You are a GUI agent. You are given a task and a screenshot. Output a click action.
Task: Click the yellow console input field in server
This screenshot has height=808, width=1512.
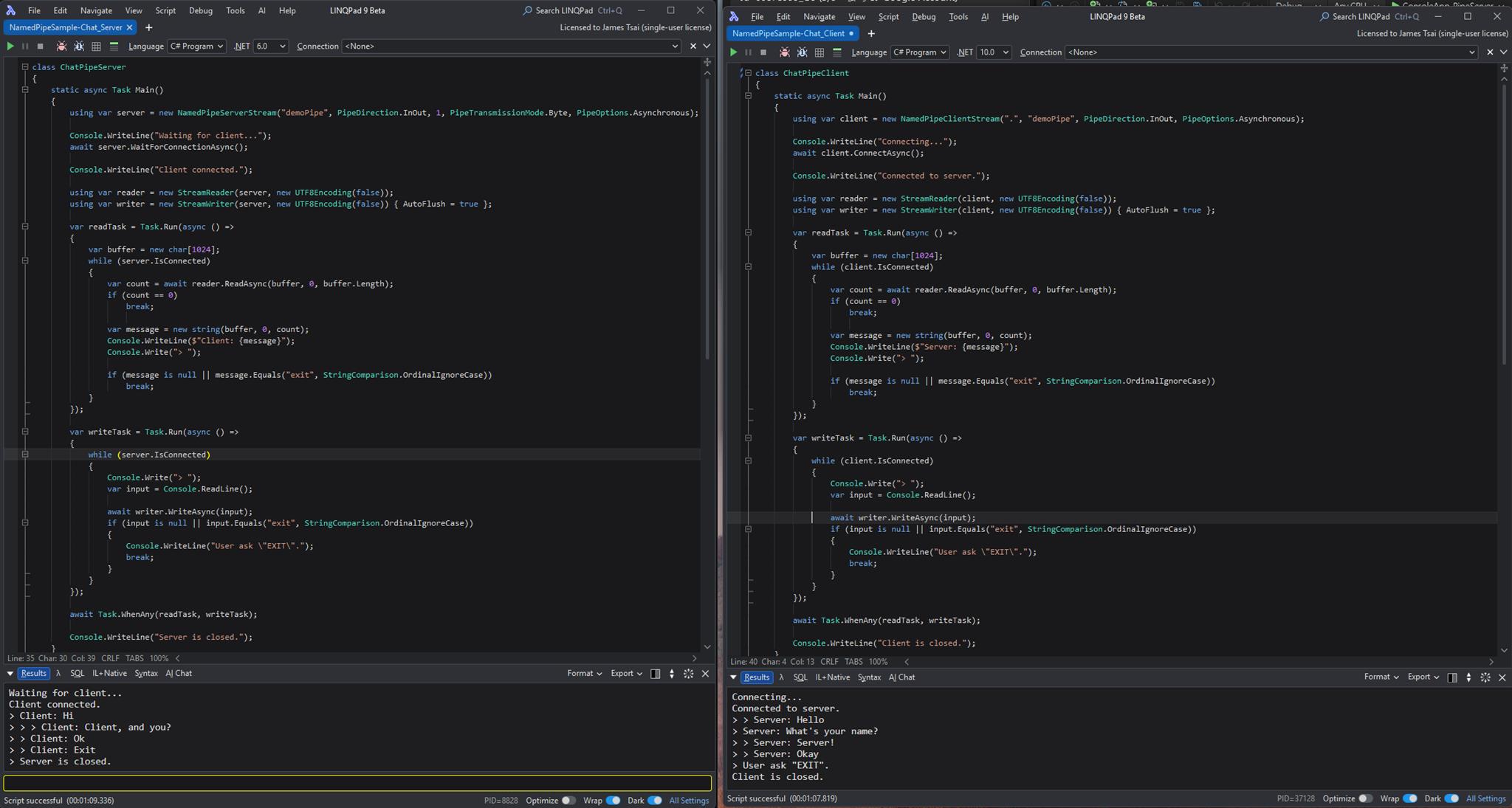point(357,782)
